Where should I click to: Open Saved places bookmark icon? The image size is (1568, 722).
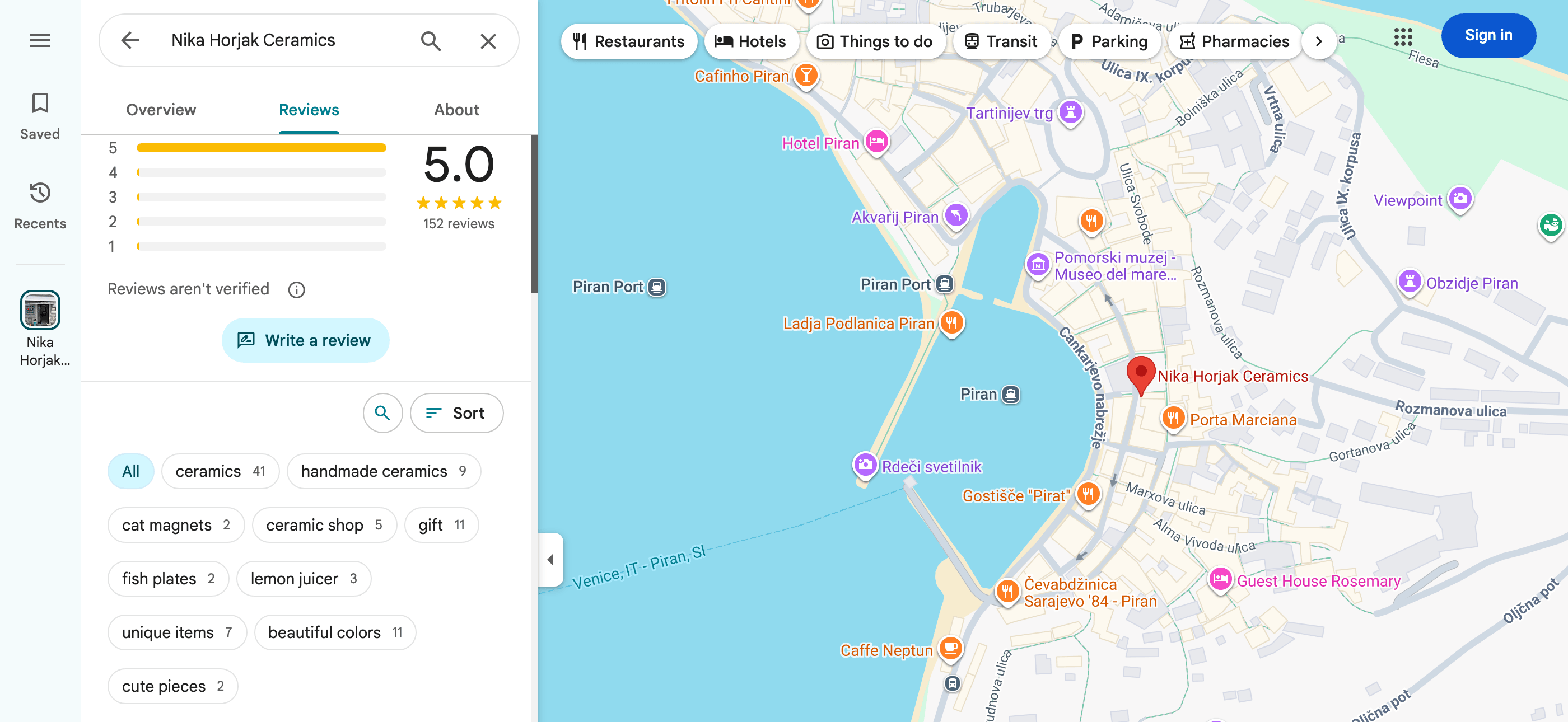(40, 104)
